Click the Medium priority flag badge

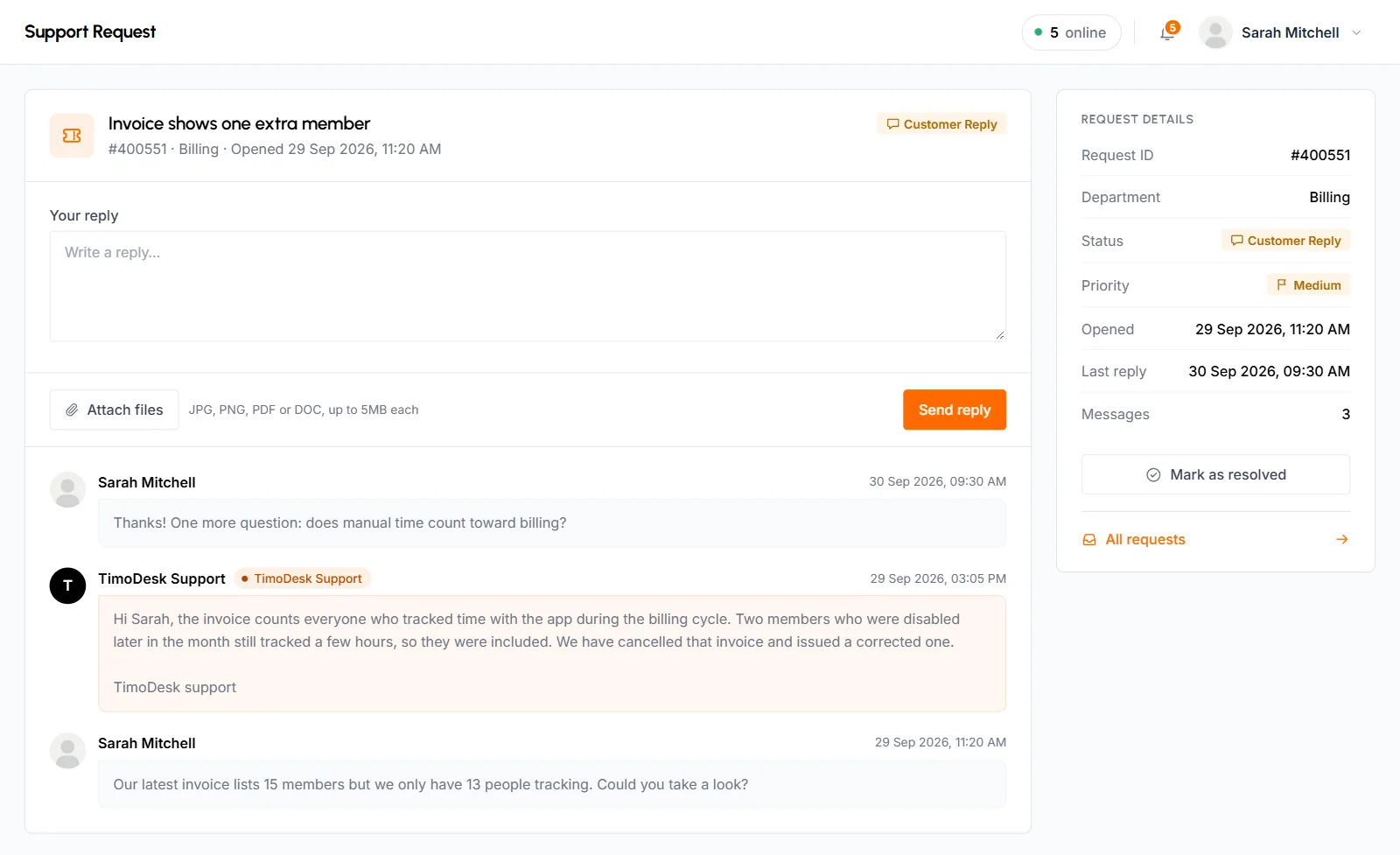point(1308,285)
